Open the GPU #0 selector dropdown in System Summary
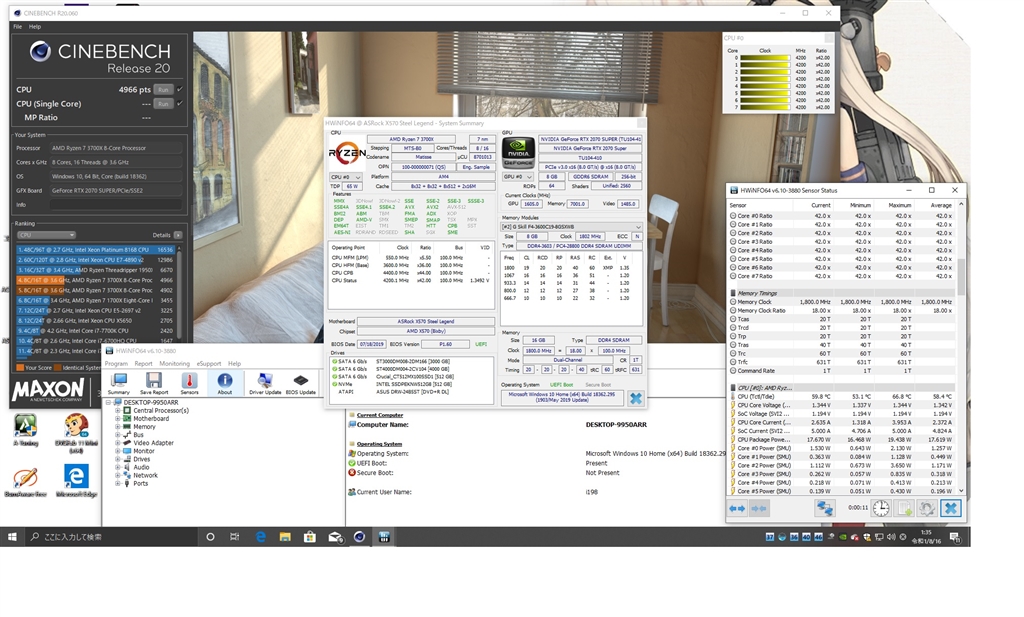The width and height of the screenshot is (1024, 617). pos(517,177)
